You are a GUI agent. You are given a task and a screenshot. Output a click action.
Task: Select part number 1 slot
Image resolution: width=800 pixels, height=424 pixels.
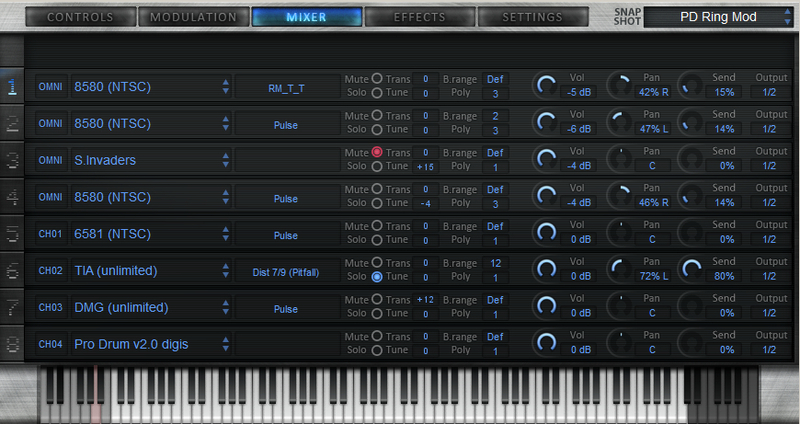12,86
